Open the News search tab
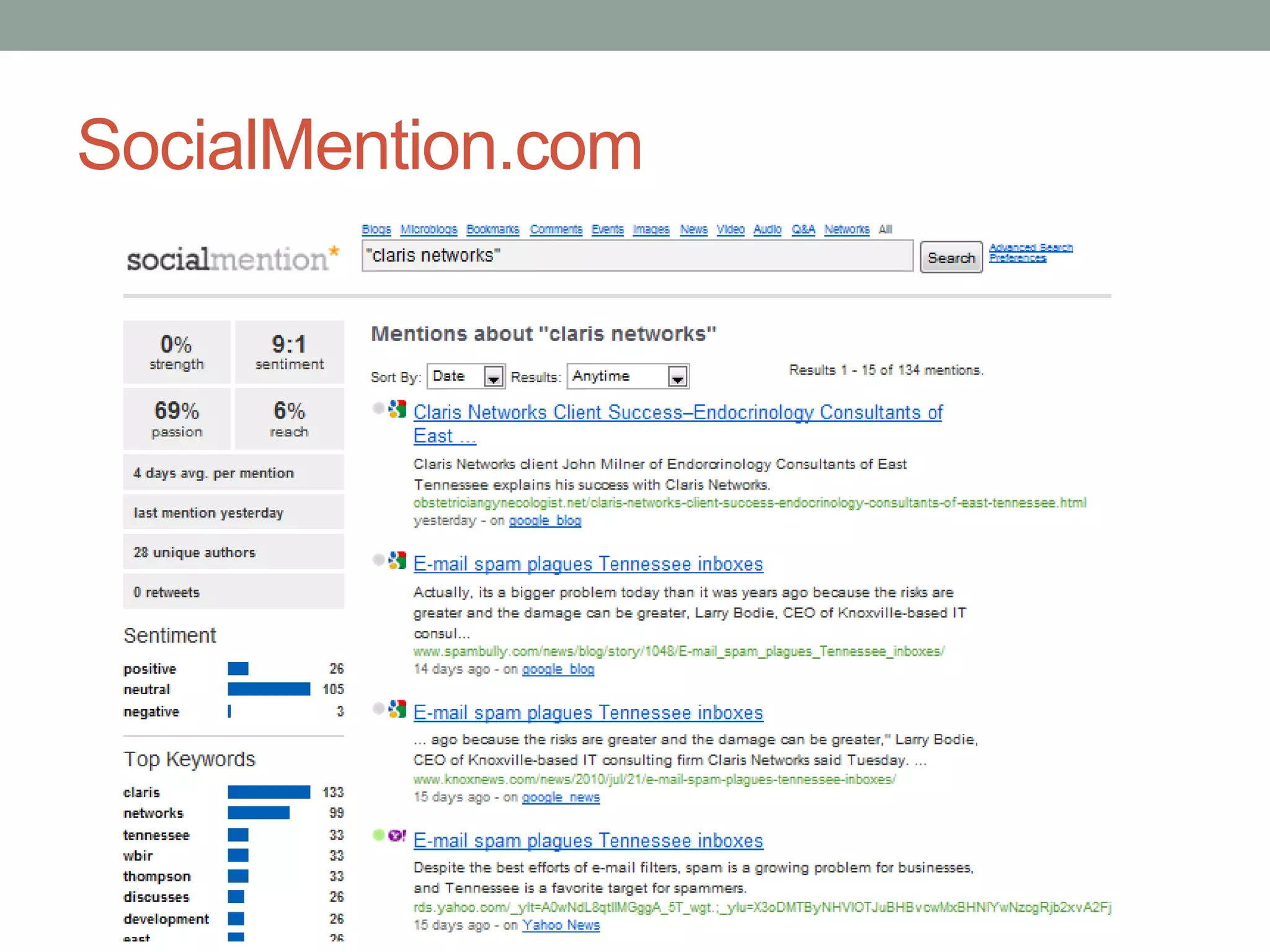The height and width of the screenshot is (952, 1270). point(693,229)
